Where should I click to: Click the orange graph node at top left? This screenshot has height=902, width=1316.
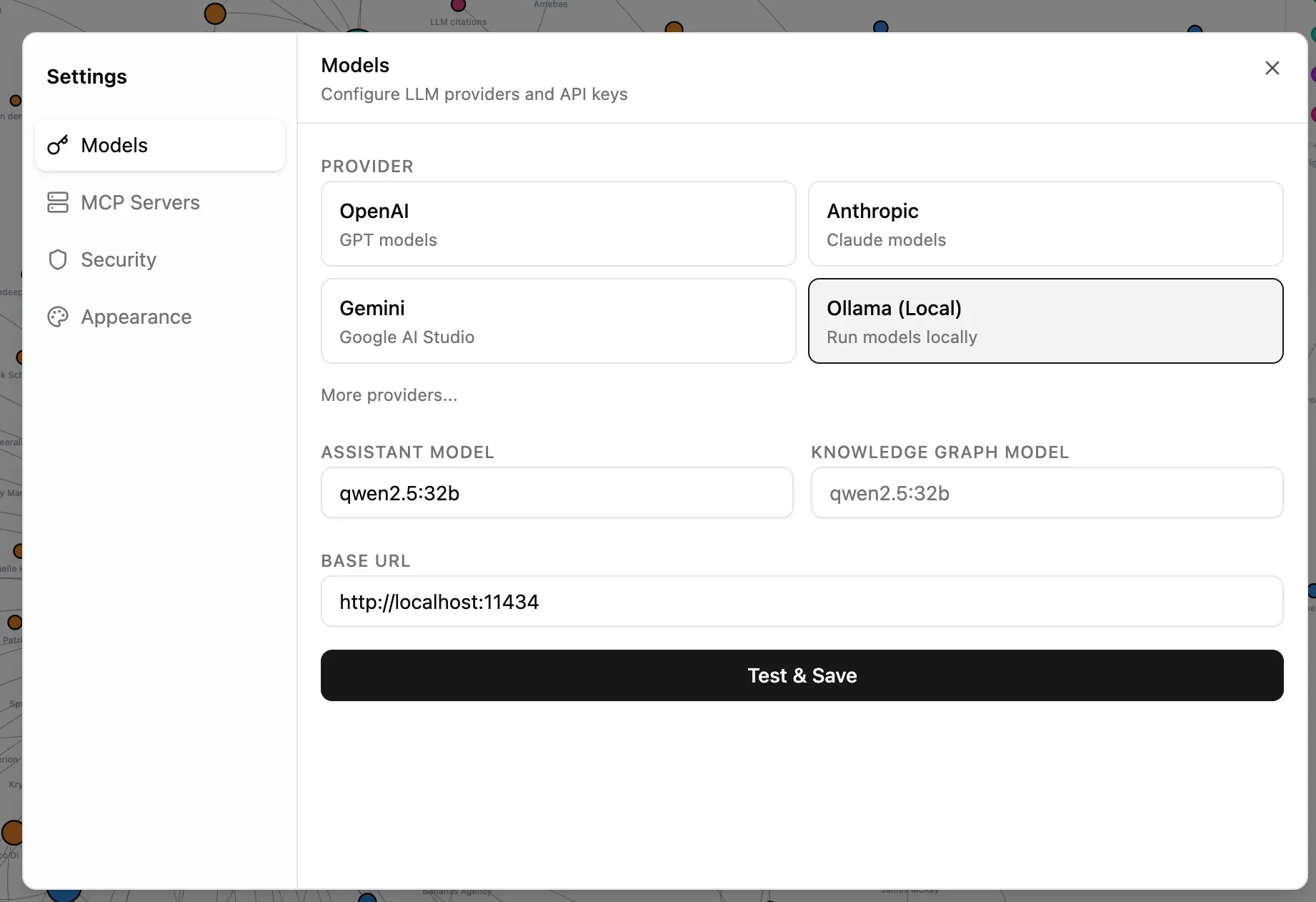pyautogui.click(x=214, y=13)
